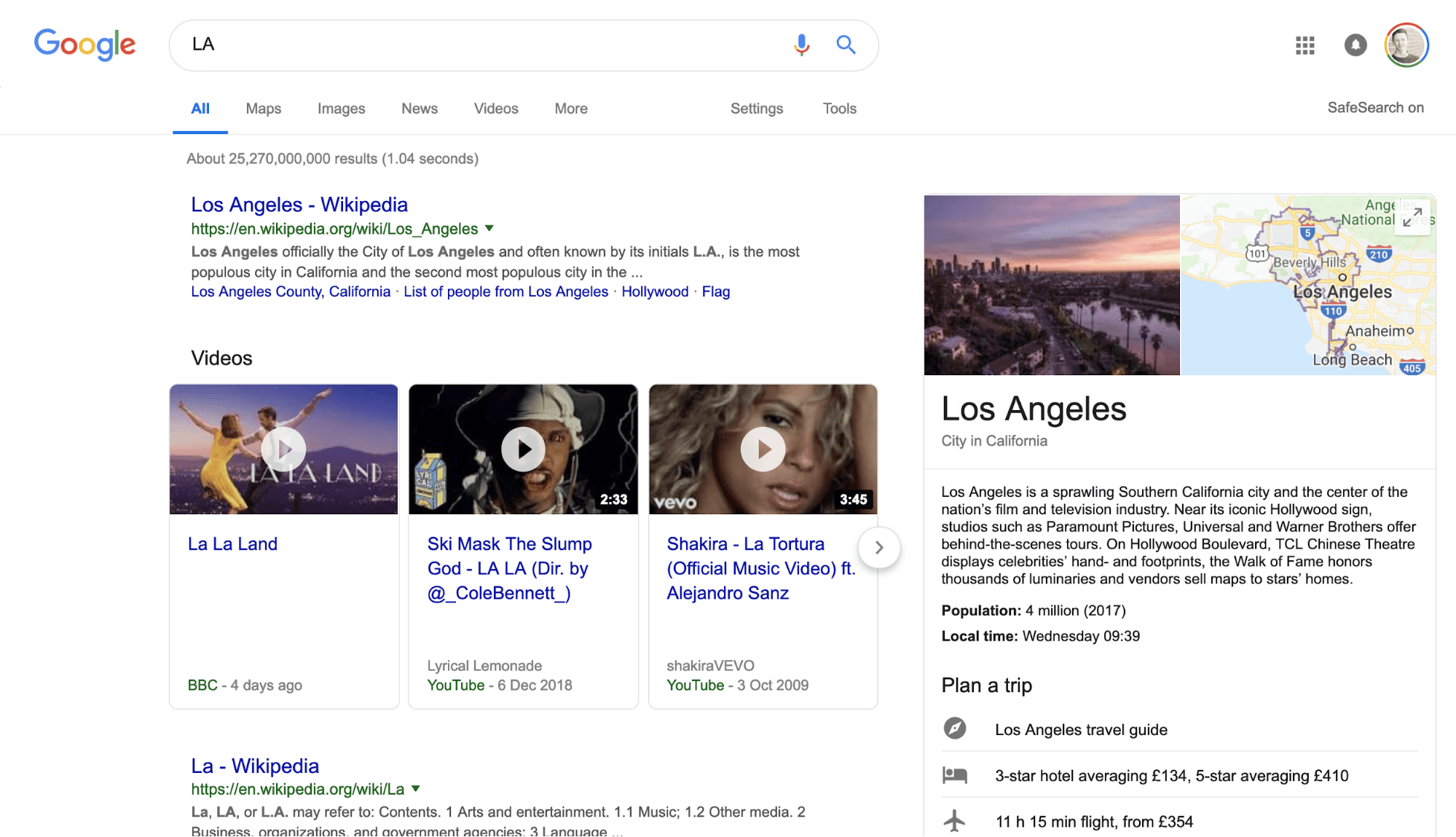Open the Hollywood sitelink
The image size is (1456, 837).
654,291
